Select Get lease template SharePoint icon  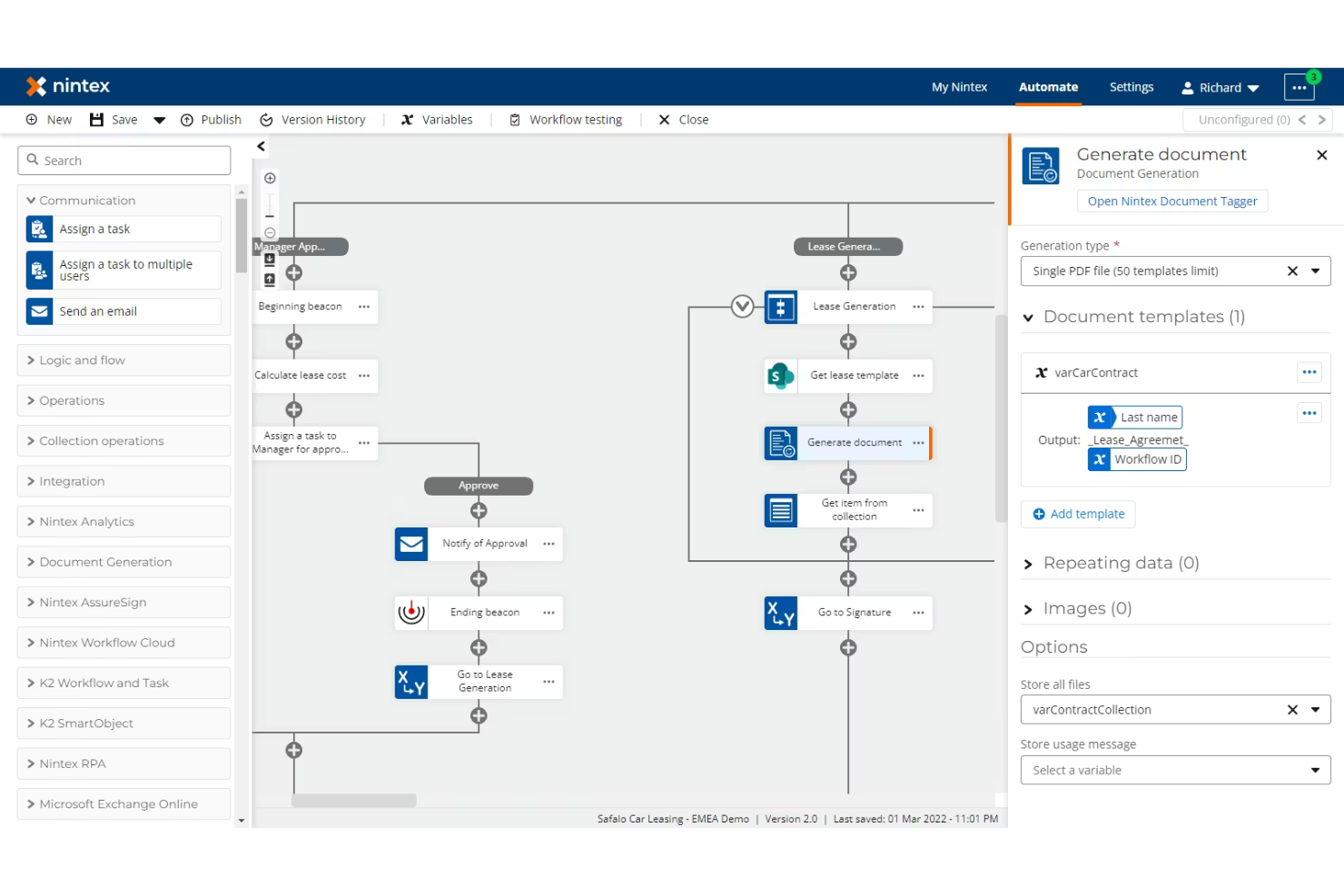click(781, 376)
